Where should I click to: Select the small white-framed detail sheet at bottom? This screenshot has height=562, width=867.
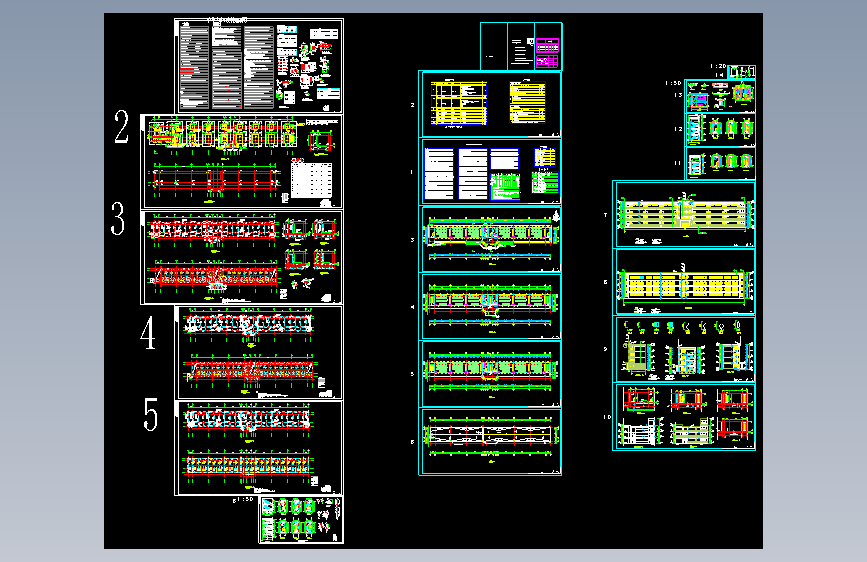(301, 520)
